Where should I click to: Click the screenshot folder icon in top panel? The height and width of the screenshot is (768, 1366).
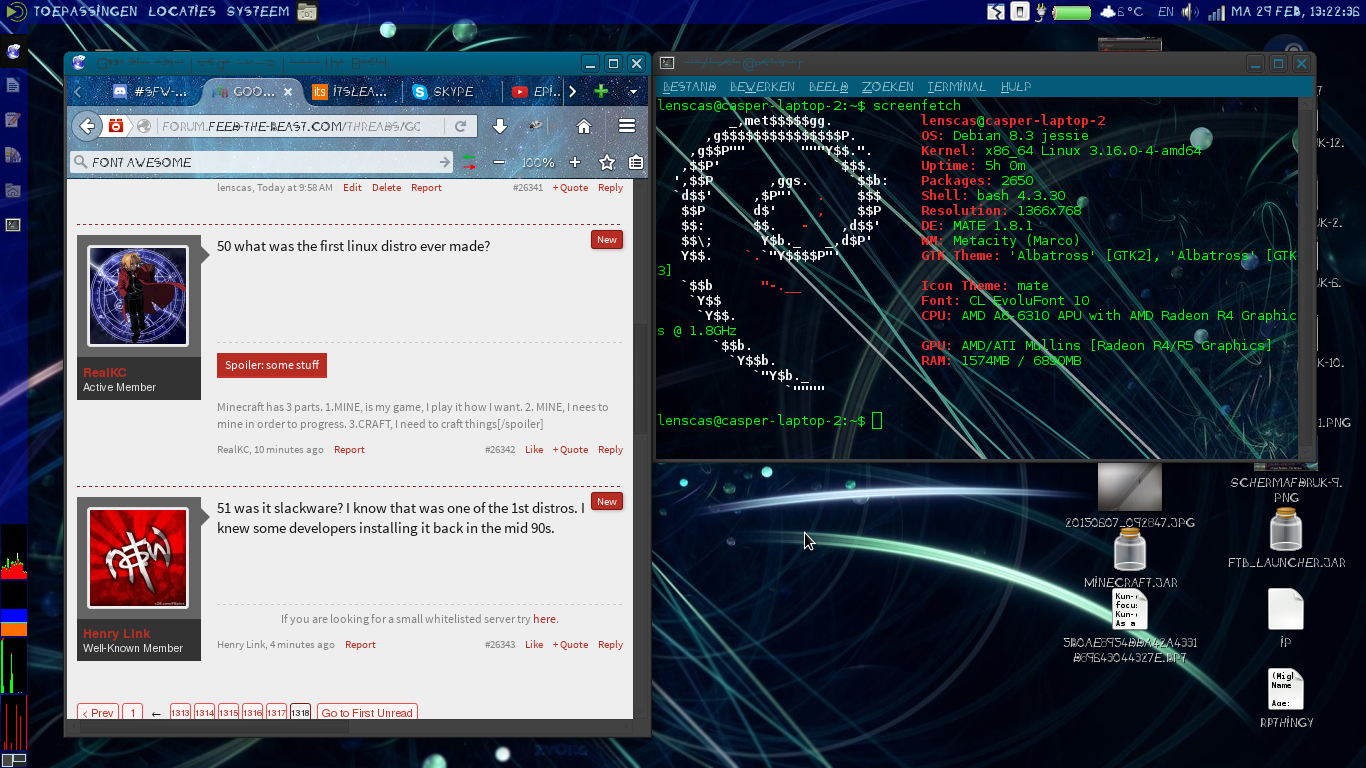(x=308, y=12)
